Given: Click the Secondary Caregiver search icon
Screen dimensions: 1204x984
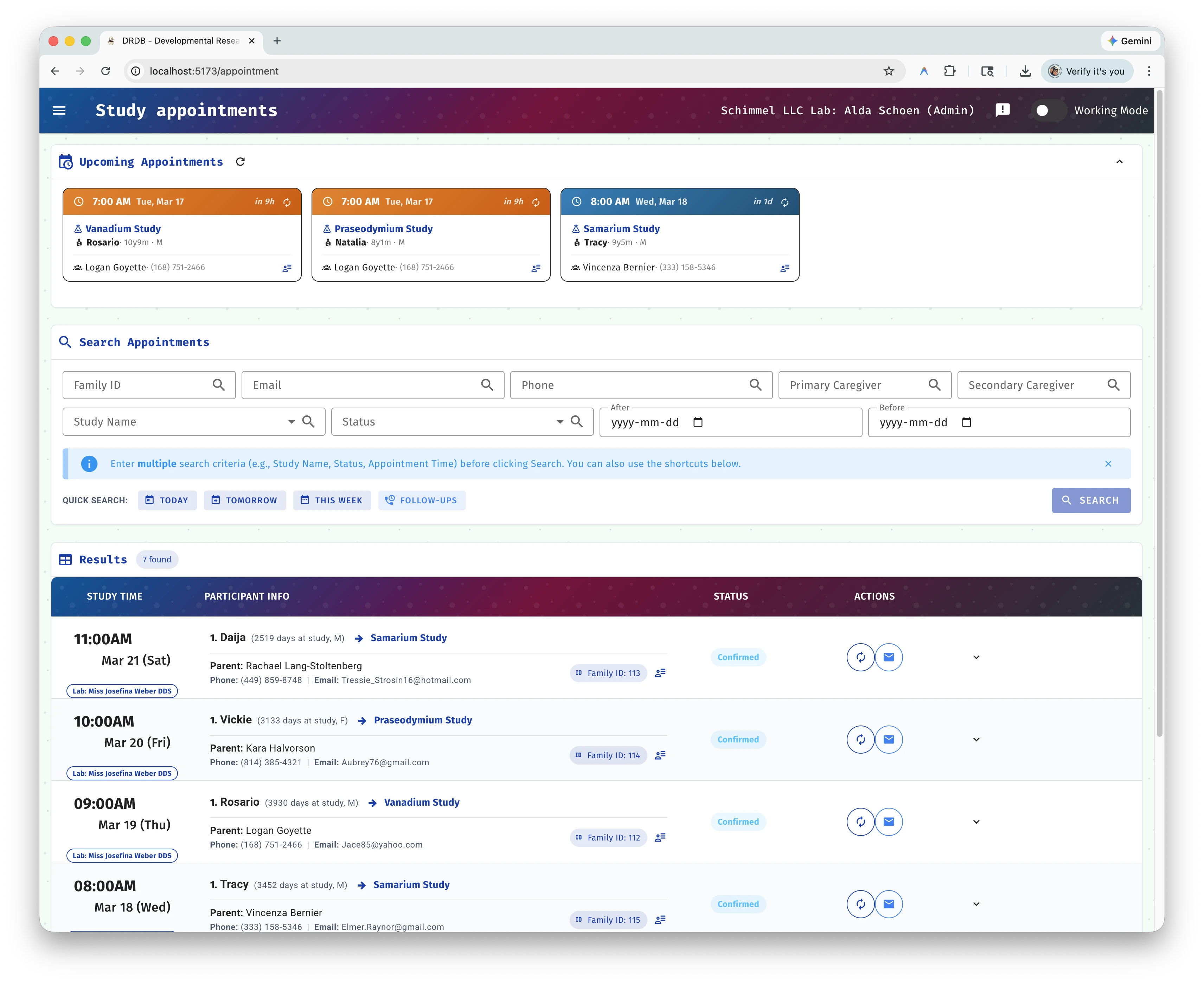Looking at the screenshot, I should coord(1113,385).
